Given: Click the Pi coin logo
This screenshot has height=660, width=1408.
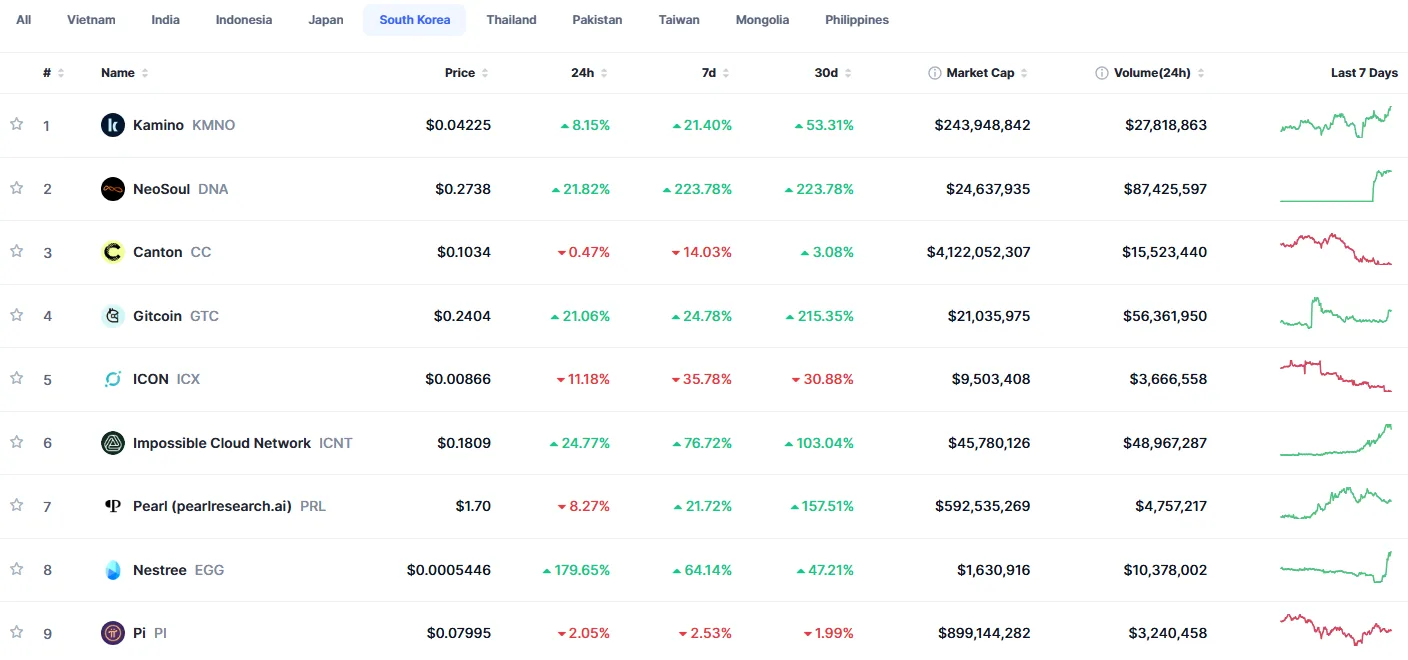Looking at the screenshot, I should point(113,633).
